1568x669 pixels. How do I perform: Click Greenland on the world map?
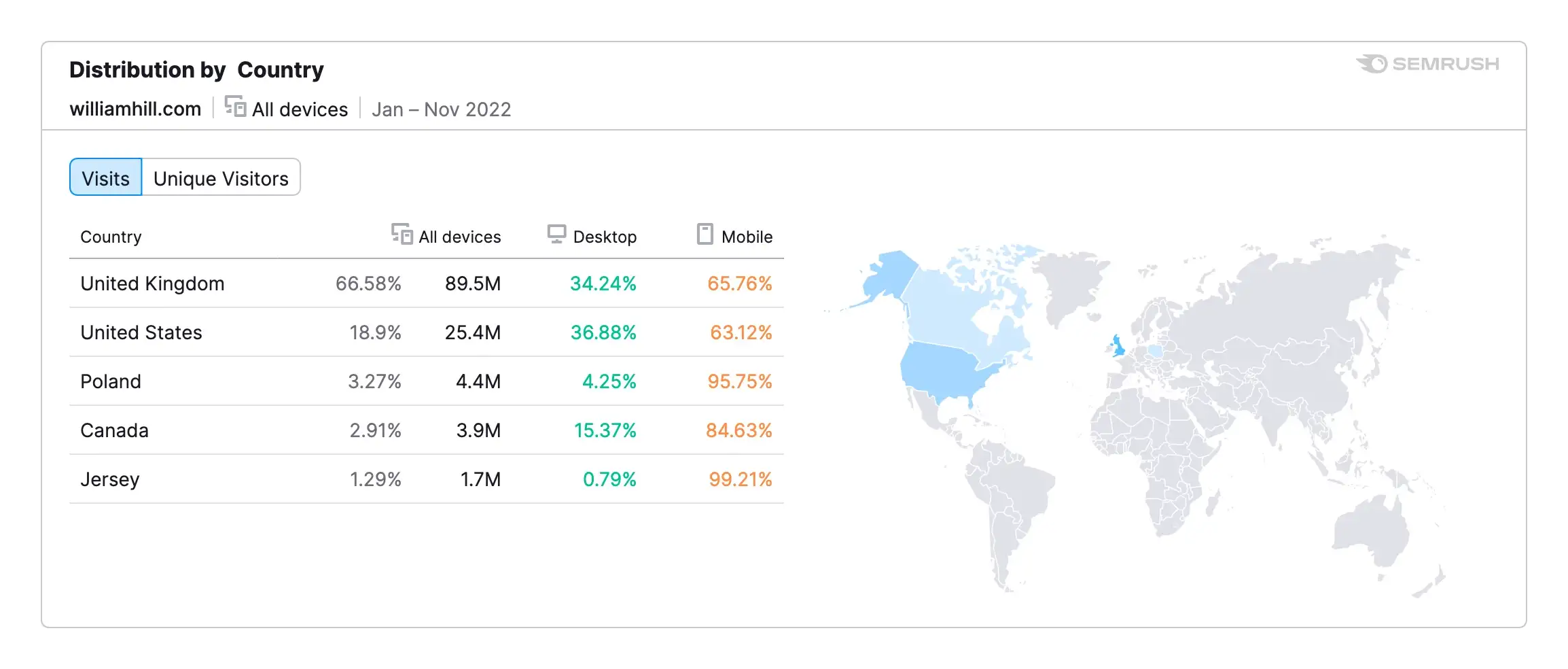[x=1071, y=286]
